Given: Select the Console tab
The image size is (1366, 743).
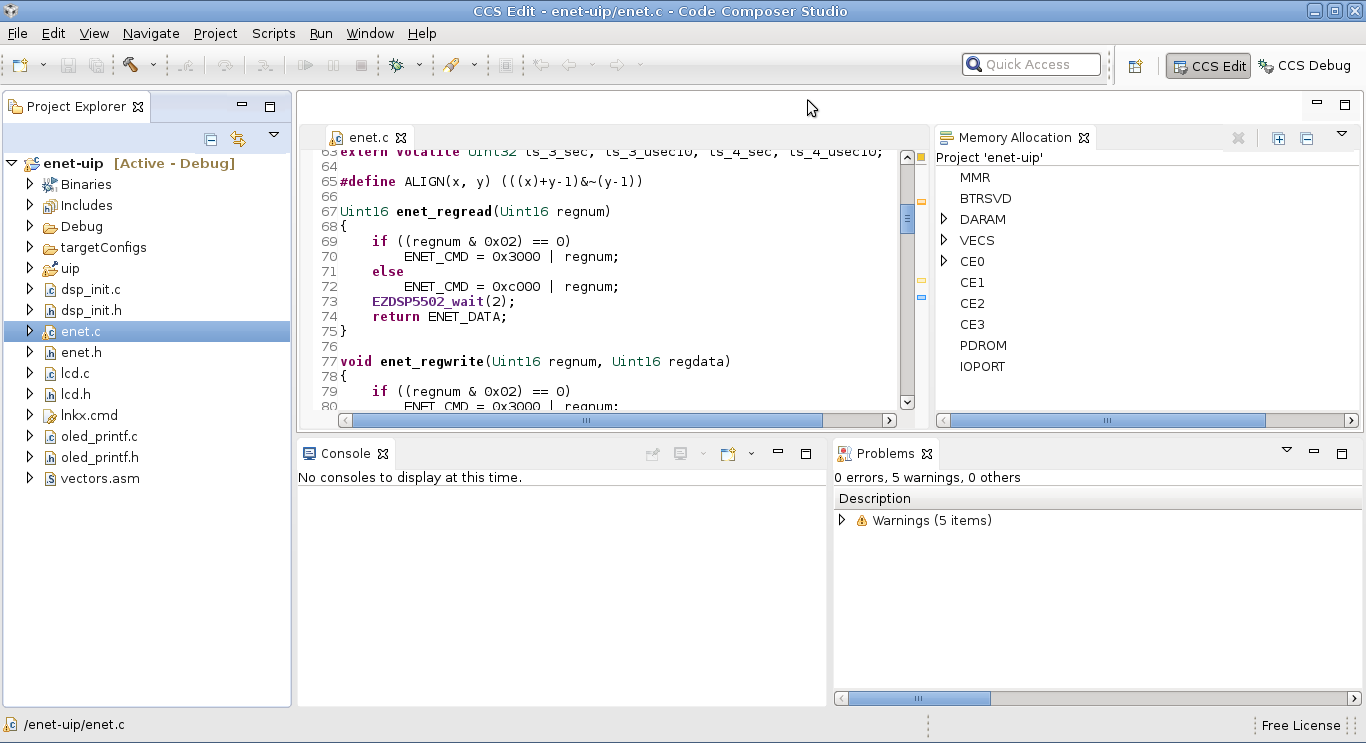Looking at the screenshot, I should (x=345, y=453).
